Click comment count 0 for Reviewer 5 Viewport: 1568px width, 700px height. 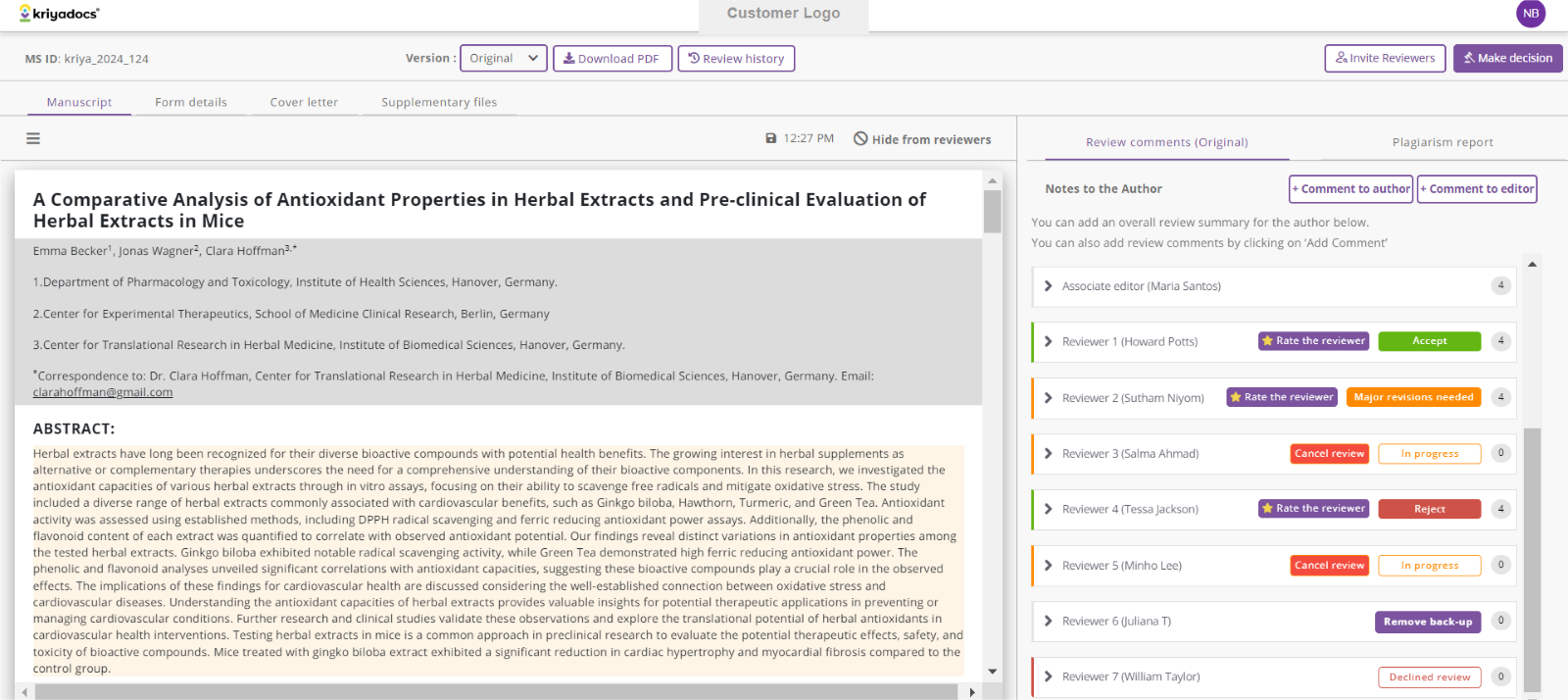coord(1500,565)
